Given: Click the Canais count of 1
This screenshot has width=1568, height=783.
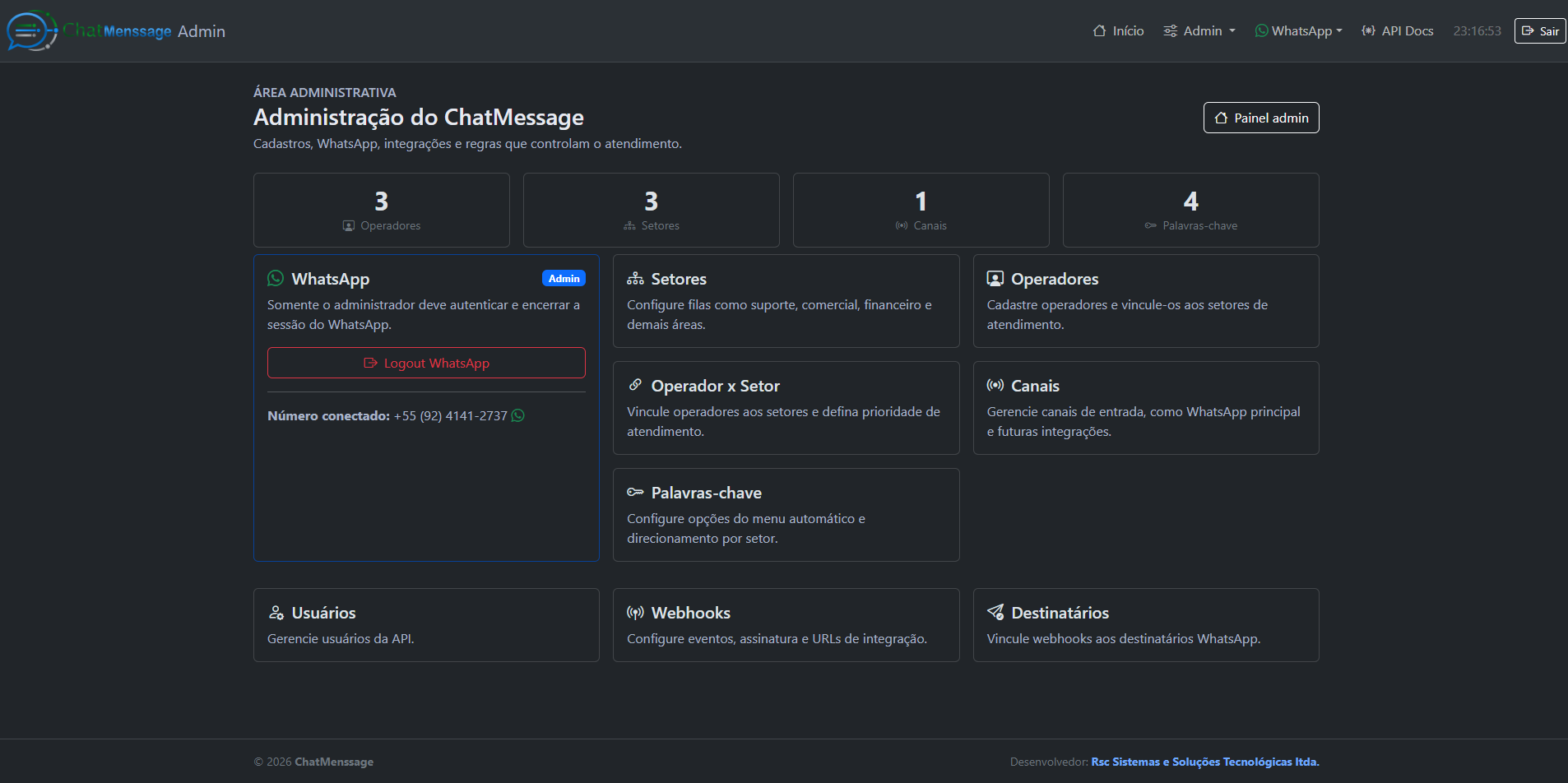Looking at the screenshot, I should (921, 201).
